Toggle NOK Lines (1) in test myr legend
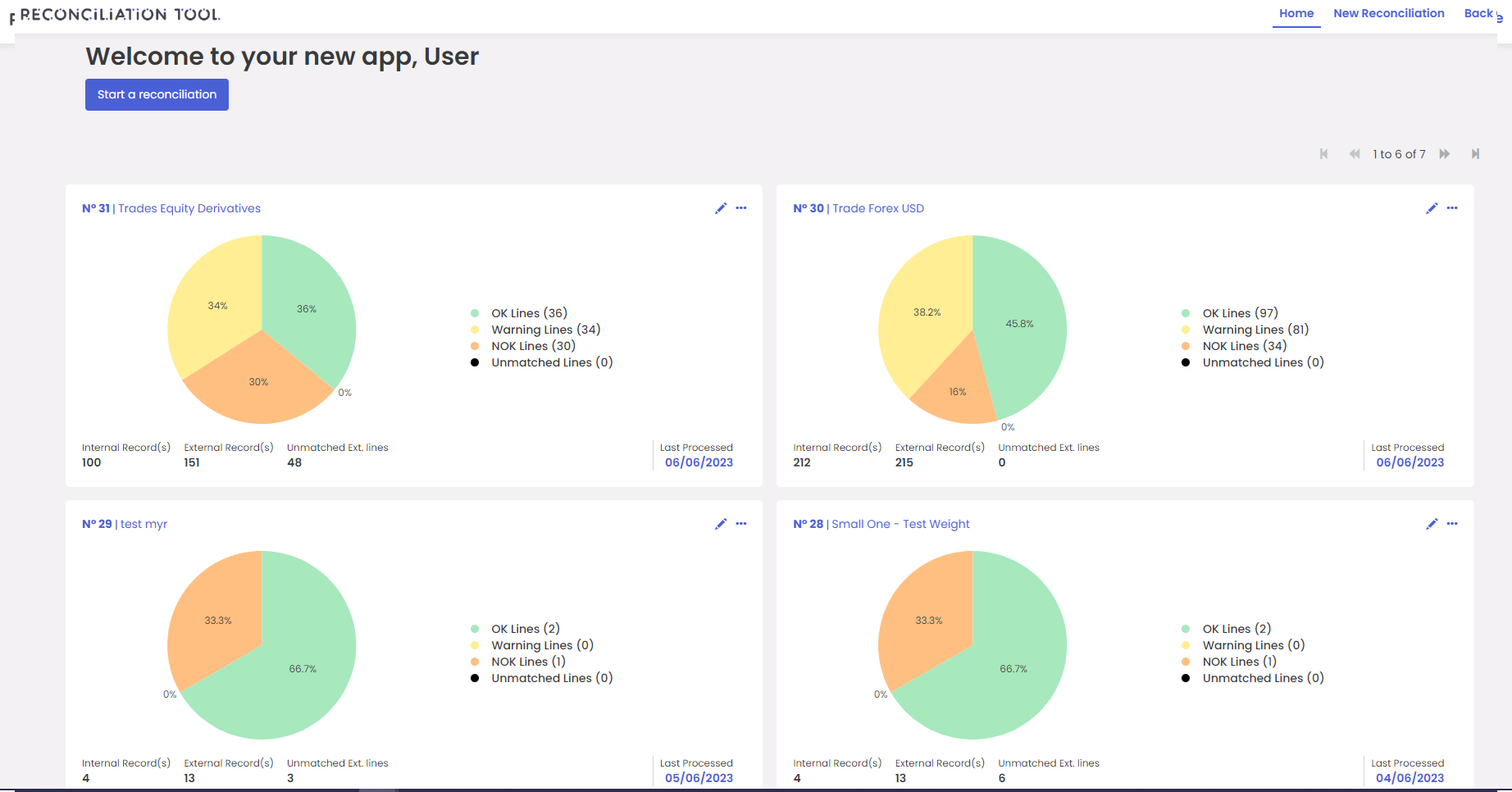This screenshot has height=792, width=1512. click(528, 662)
